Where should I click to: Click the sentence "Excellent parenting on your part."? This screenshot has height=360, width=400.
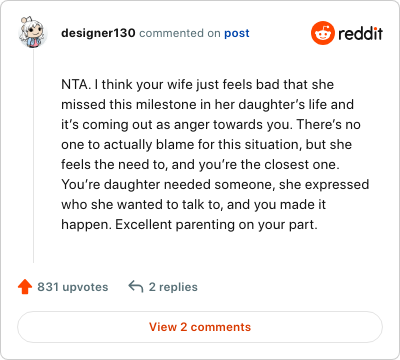(x=216, y=225)
